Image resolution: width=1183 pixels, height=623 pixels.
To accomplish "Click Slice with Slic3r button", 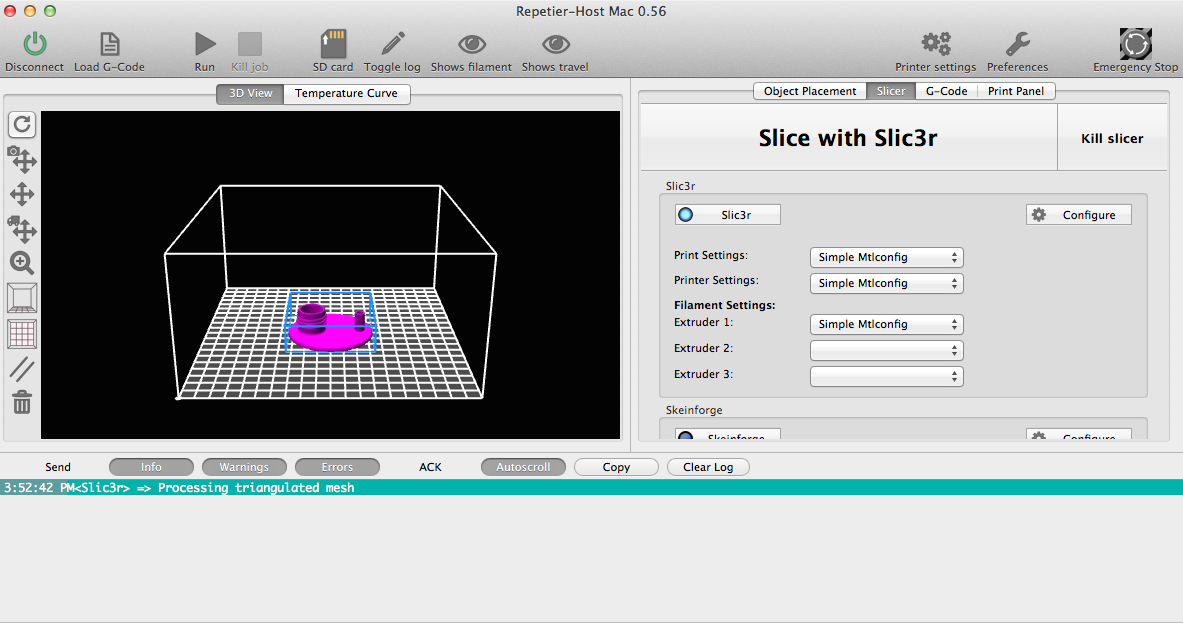I will (x=848, y=137).
